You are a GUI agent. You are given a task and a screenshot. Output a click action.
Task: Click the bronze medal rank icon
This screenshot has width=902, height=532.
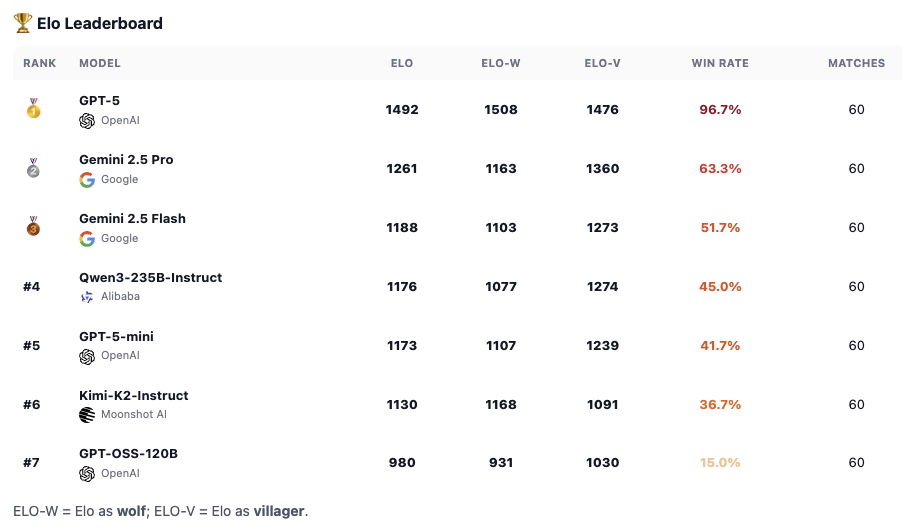(x=33, y=227)
